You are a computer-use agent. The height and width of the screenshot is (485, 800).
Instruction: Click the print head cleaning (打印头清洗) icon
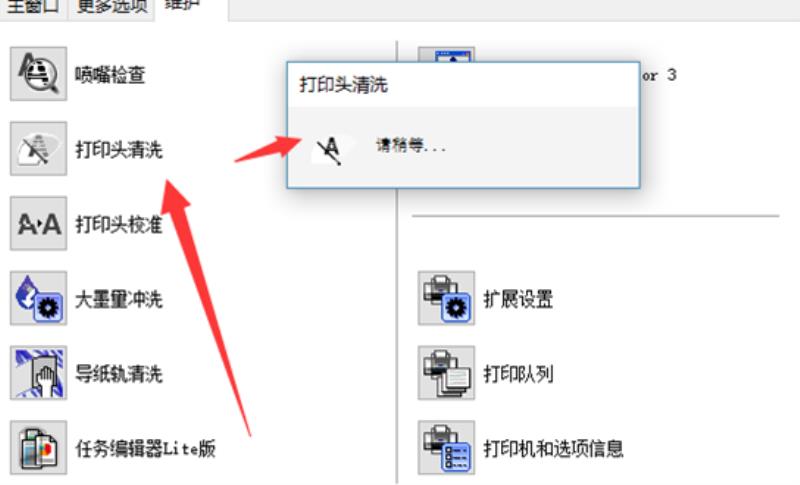tap(38, 148)
